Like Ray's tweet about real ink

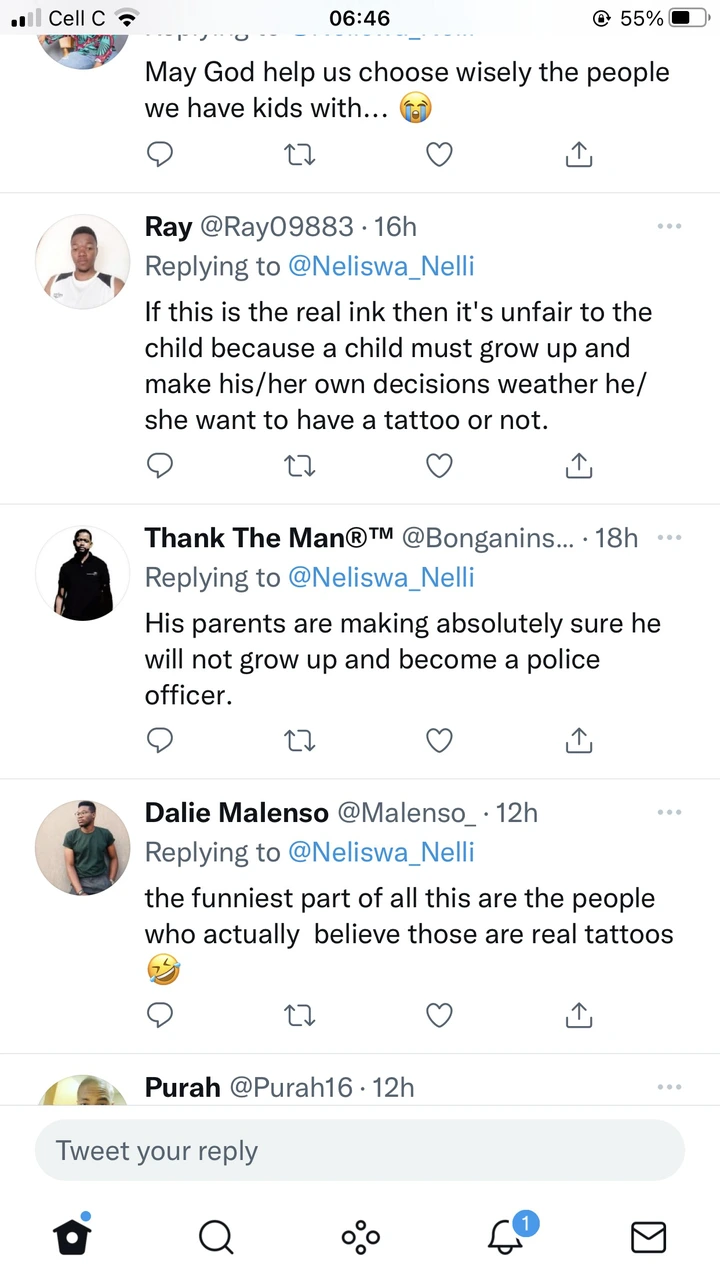[439, 466]
